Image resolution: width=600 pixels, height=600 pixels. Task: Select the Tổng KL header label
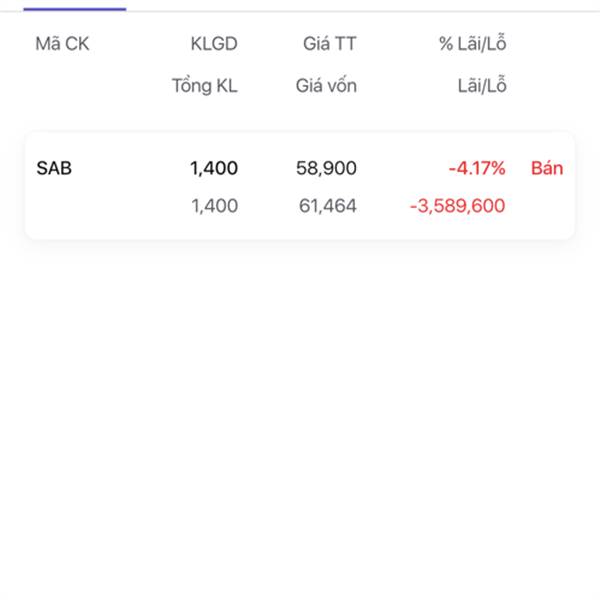tap(205, 85)
